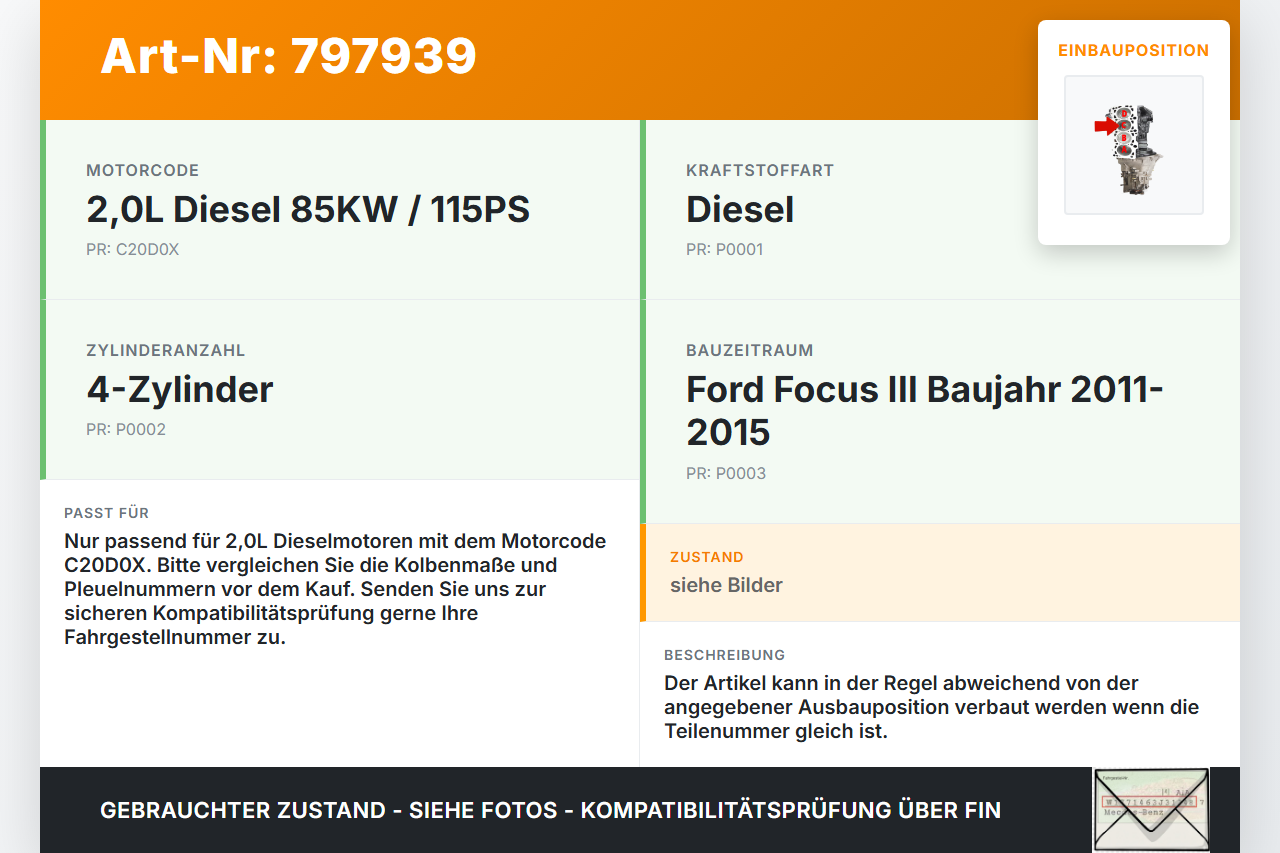Open the envelope VIN thumbnail in footer

[1151, 809]
